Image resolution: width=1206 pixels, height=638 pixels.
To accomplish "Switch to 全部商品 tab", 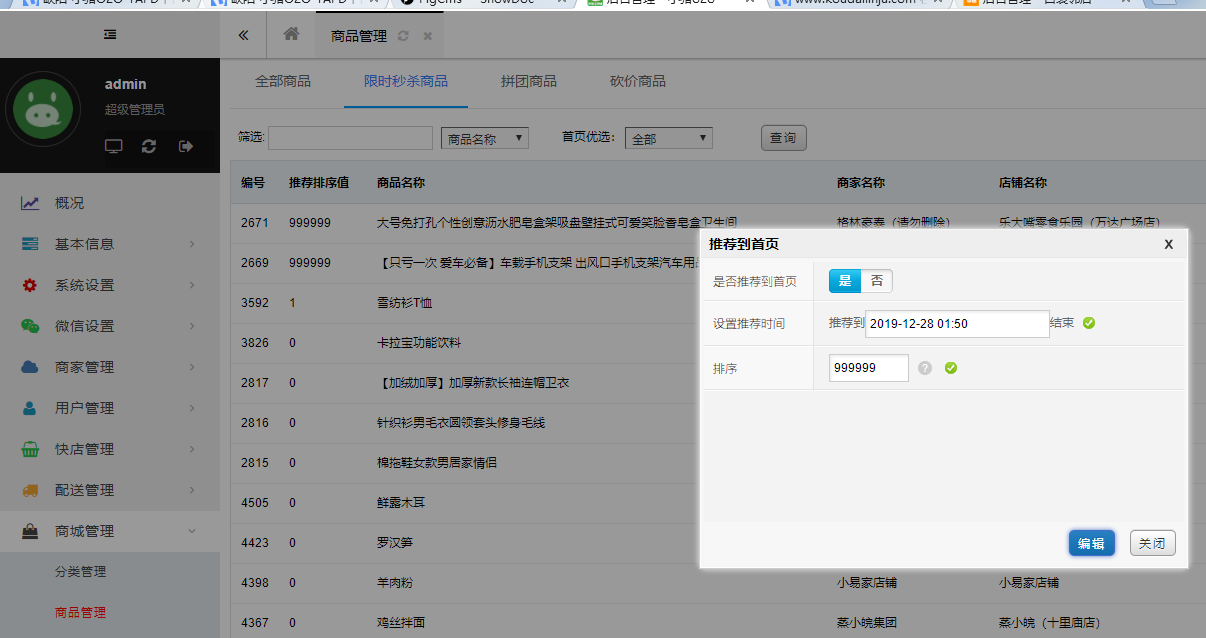I will point(283,81).
